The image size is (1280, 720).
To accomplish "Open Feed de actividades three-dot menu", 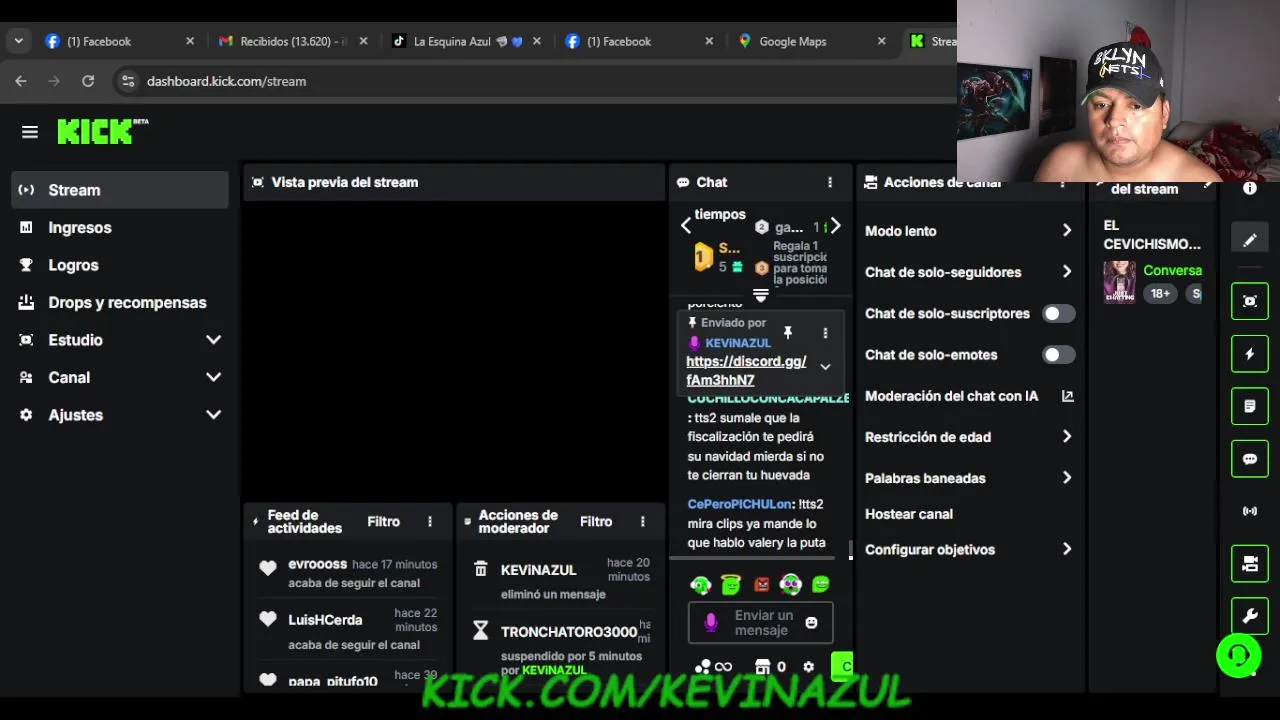I will pyautogui.click(x=430, y=522).
